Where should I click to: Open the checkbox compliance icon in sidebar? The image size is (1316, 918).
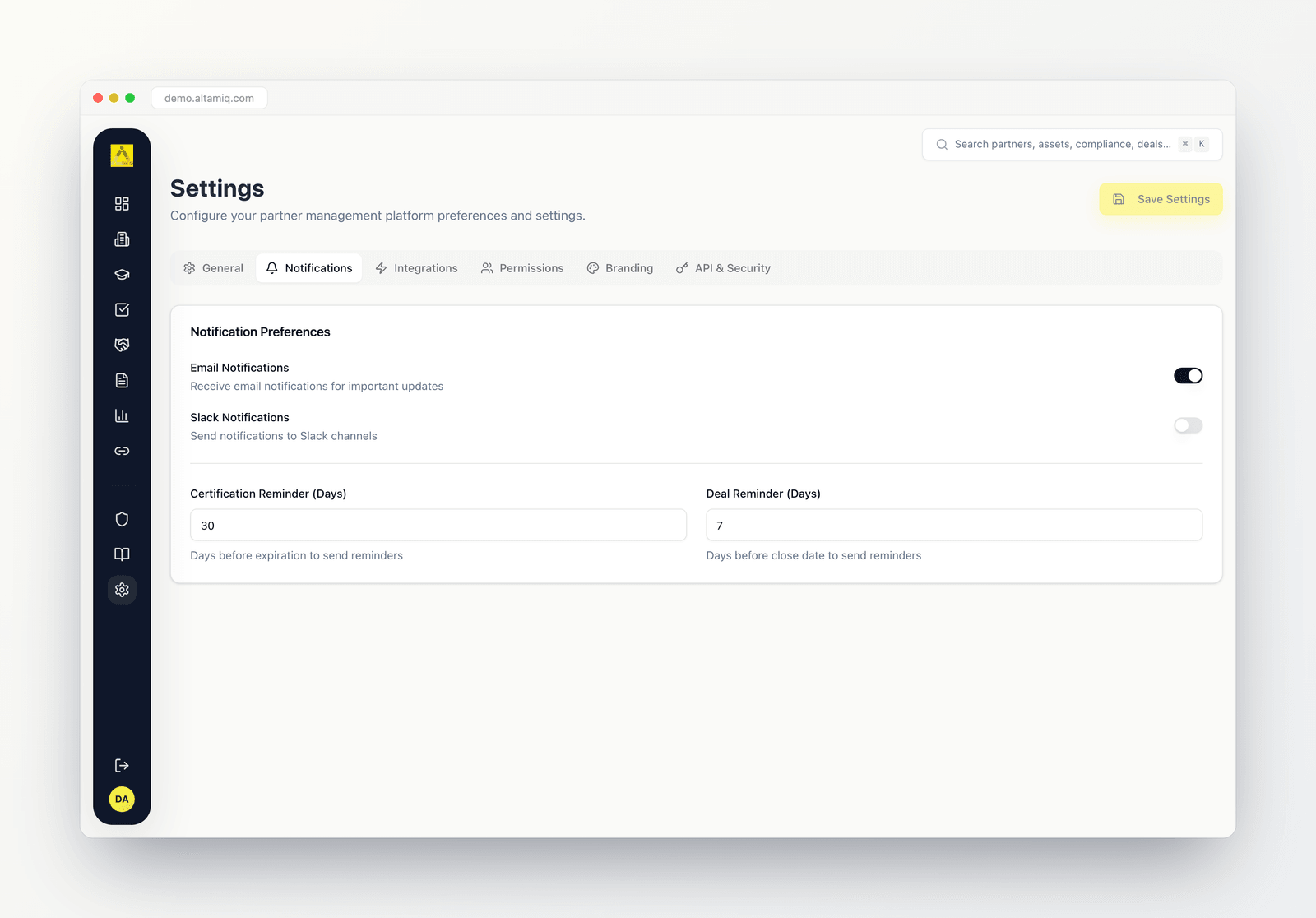point(122,309)
